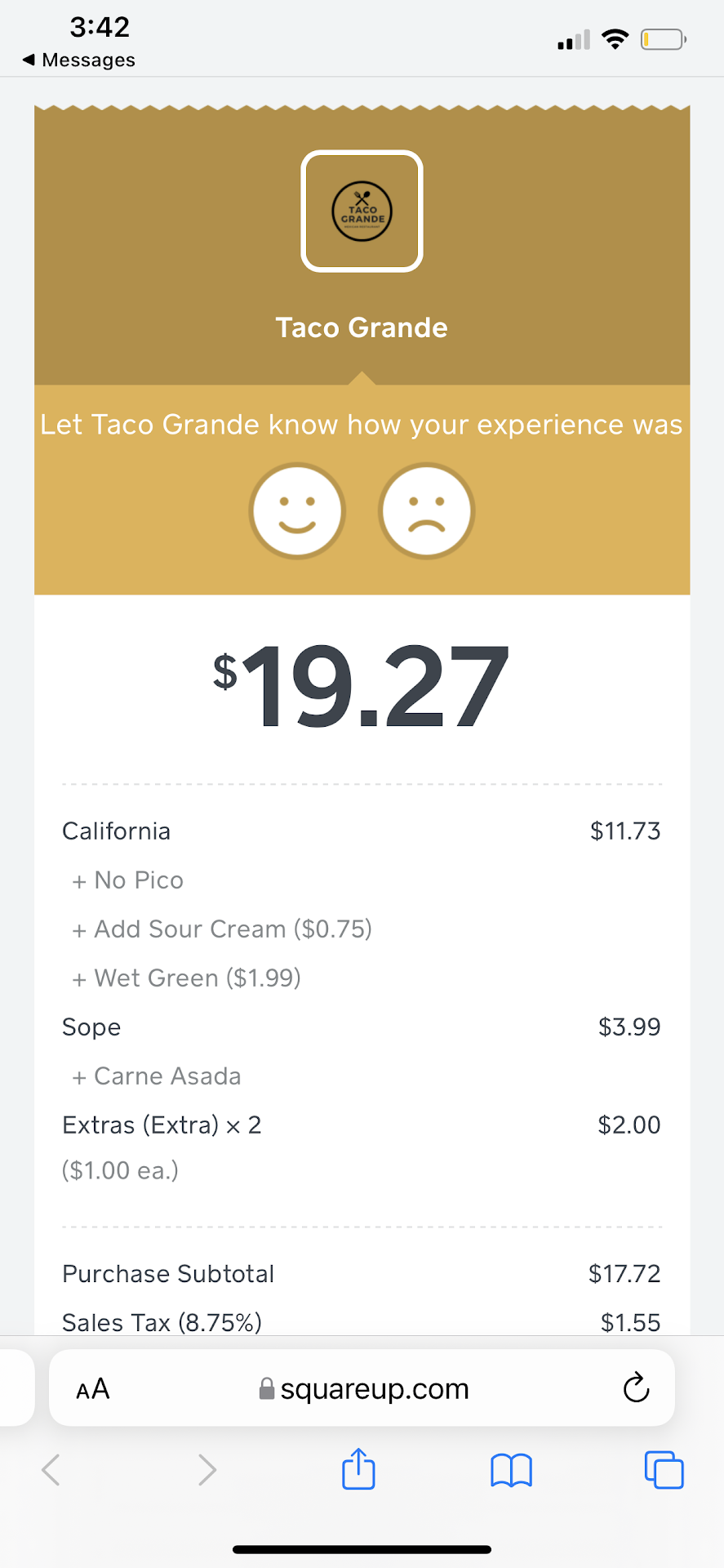The height and width of the screenshot is (1568, 724).
Task: Tap the Extras (Extra) × 2 item
Action: point(162,1125)
